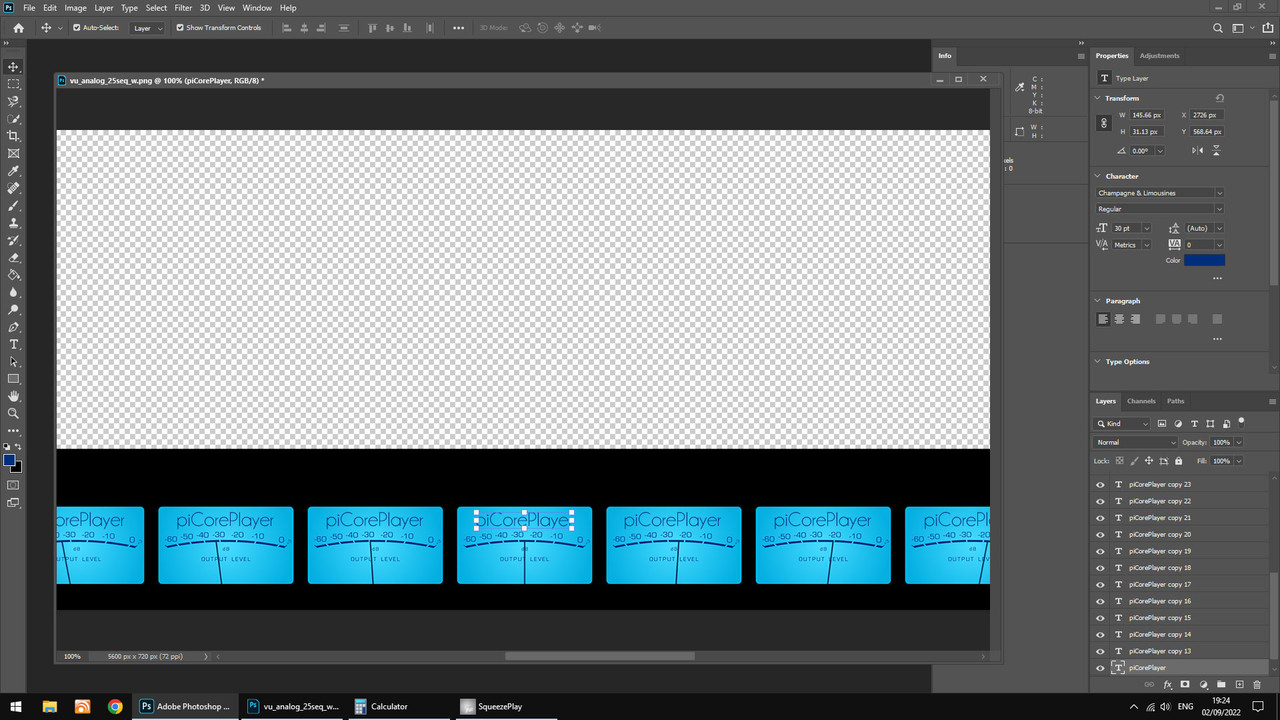Screen dimensions: 1280x720
Task: Add a layer style with fx icon
Action: (1167, 685)
